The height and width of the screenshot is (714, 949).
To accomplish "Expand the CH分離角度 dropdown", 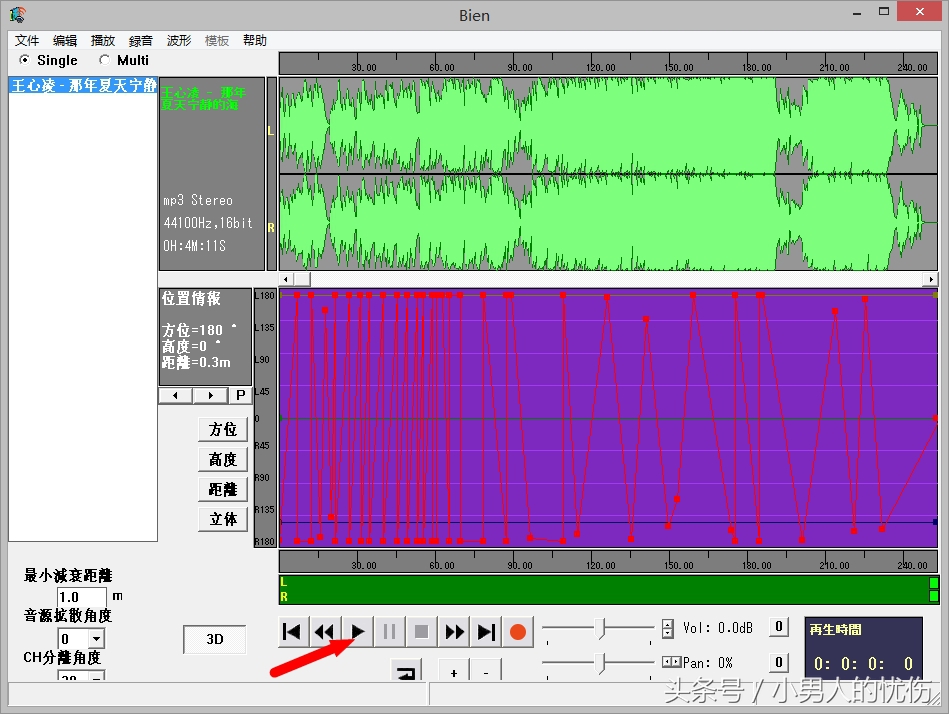I will 96,677.
